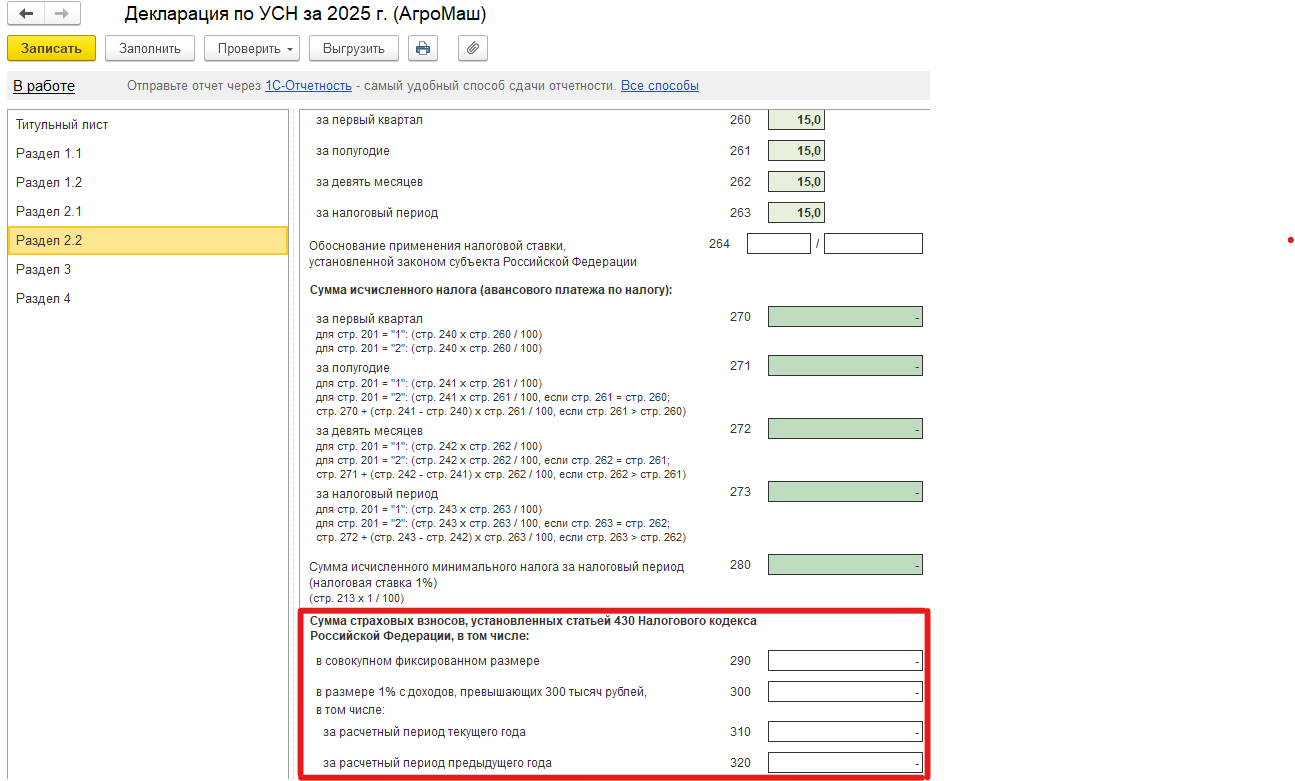1295x781 pixels.
Task: Click the Заполнить button
Action: [x=150, y=48]
